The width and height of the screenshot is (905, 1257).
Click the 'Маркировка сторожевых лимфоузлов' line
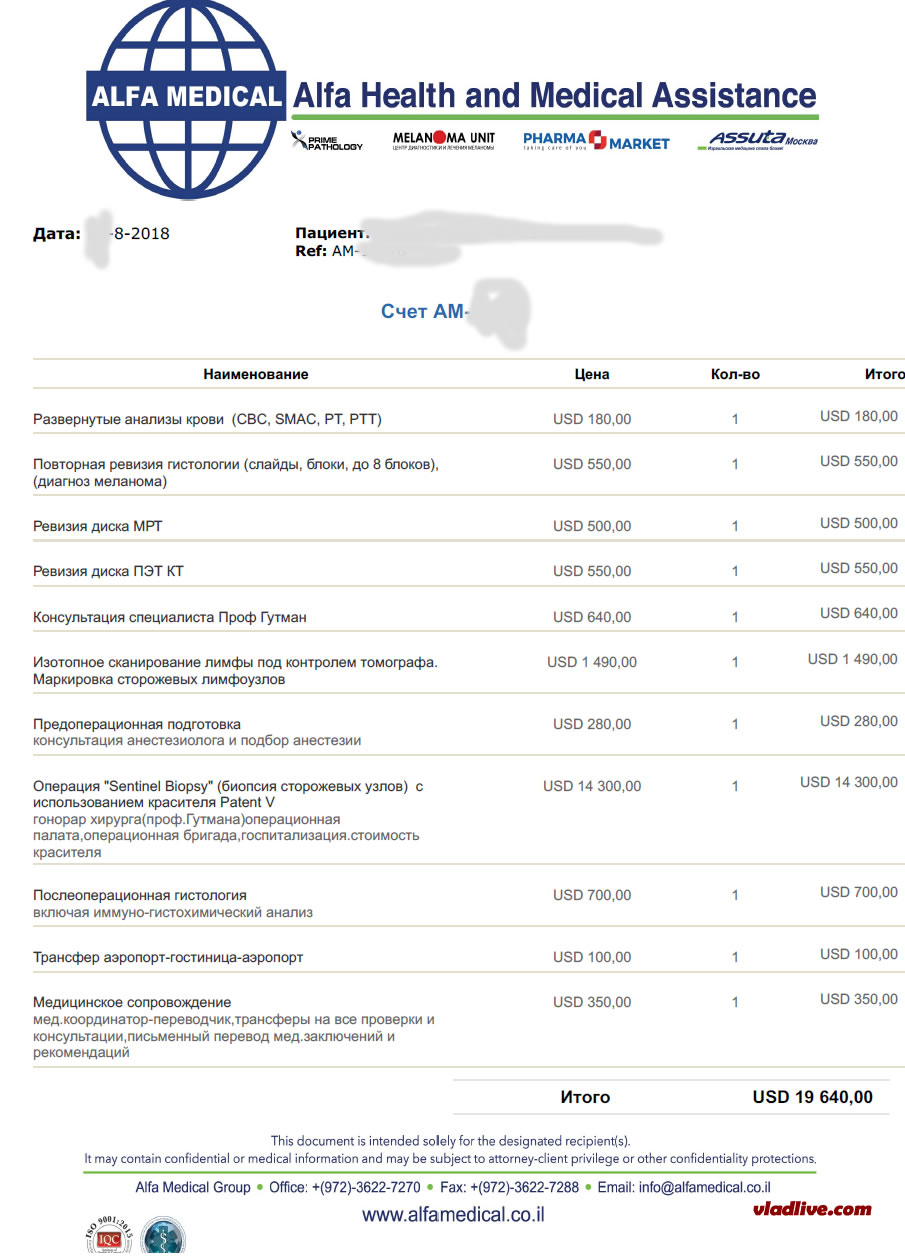(159, 680)
